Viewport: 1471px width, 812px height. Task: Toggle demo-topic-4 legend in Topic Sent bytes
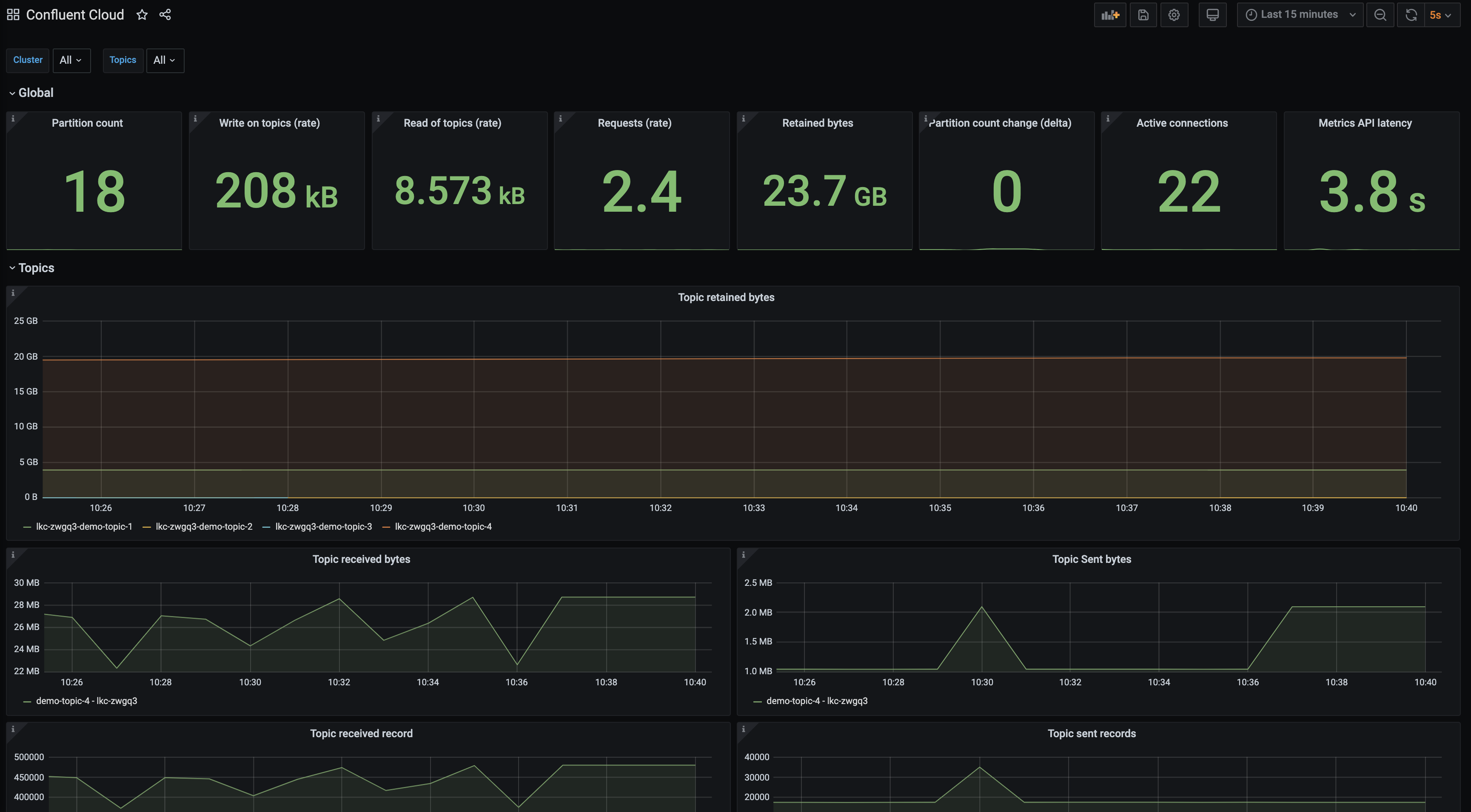tap(817, 701)
